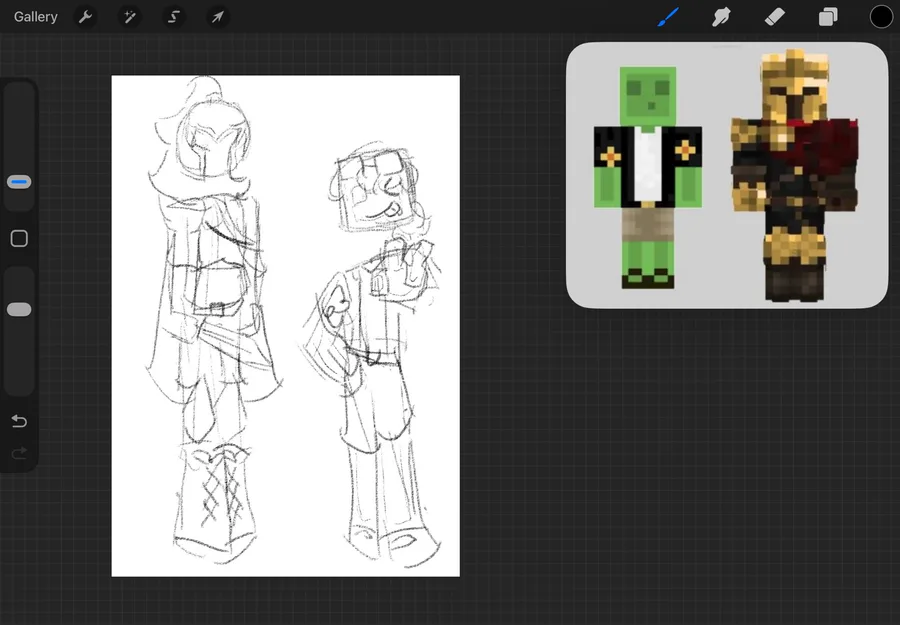Screen dimensions: 900x625
Task: Undo the last stroke with undo arrow
Action: click(x=19, y=421)
